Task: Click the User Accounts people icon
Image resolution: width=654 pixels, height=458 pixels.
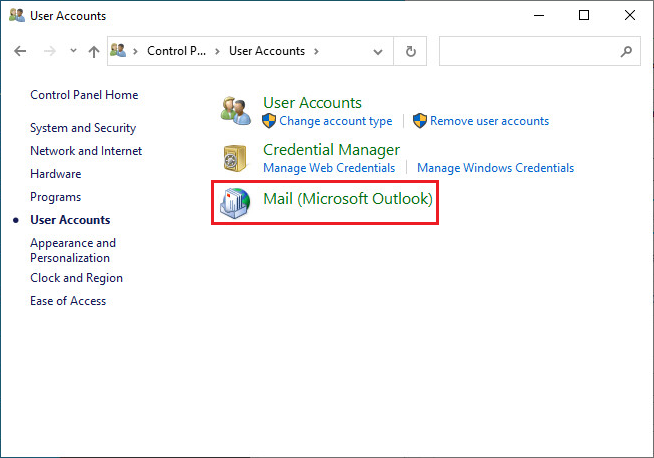Action: point(236,111)
